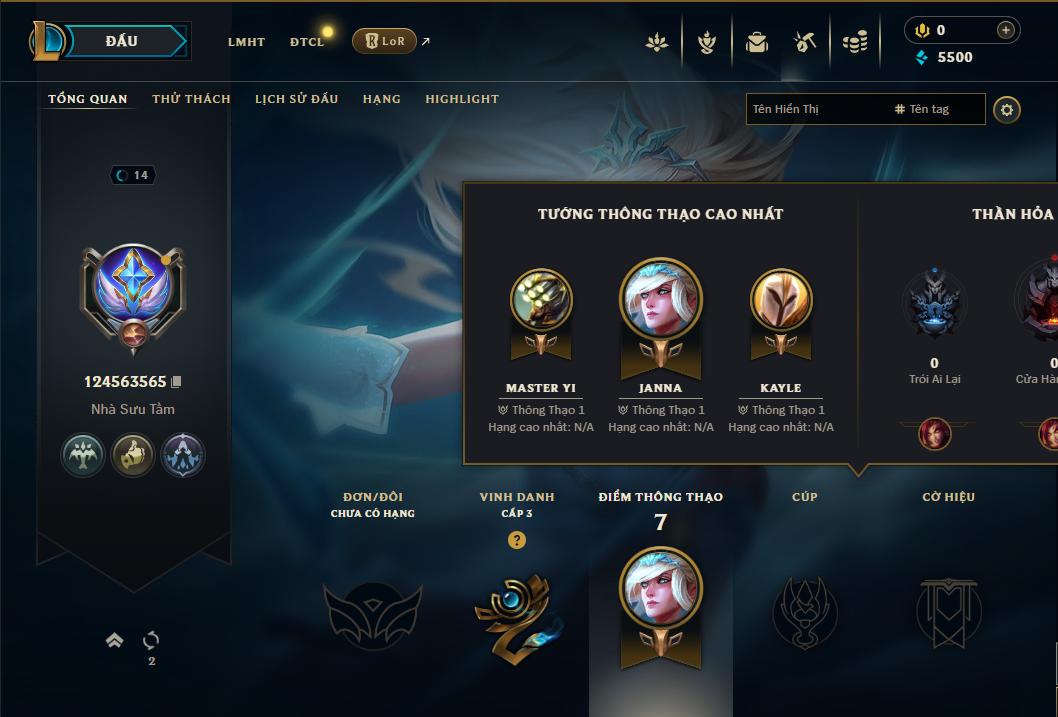
Task: Go to the Highlight tab
Action: pos(462,98)
